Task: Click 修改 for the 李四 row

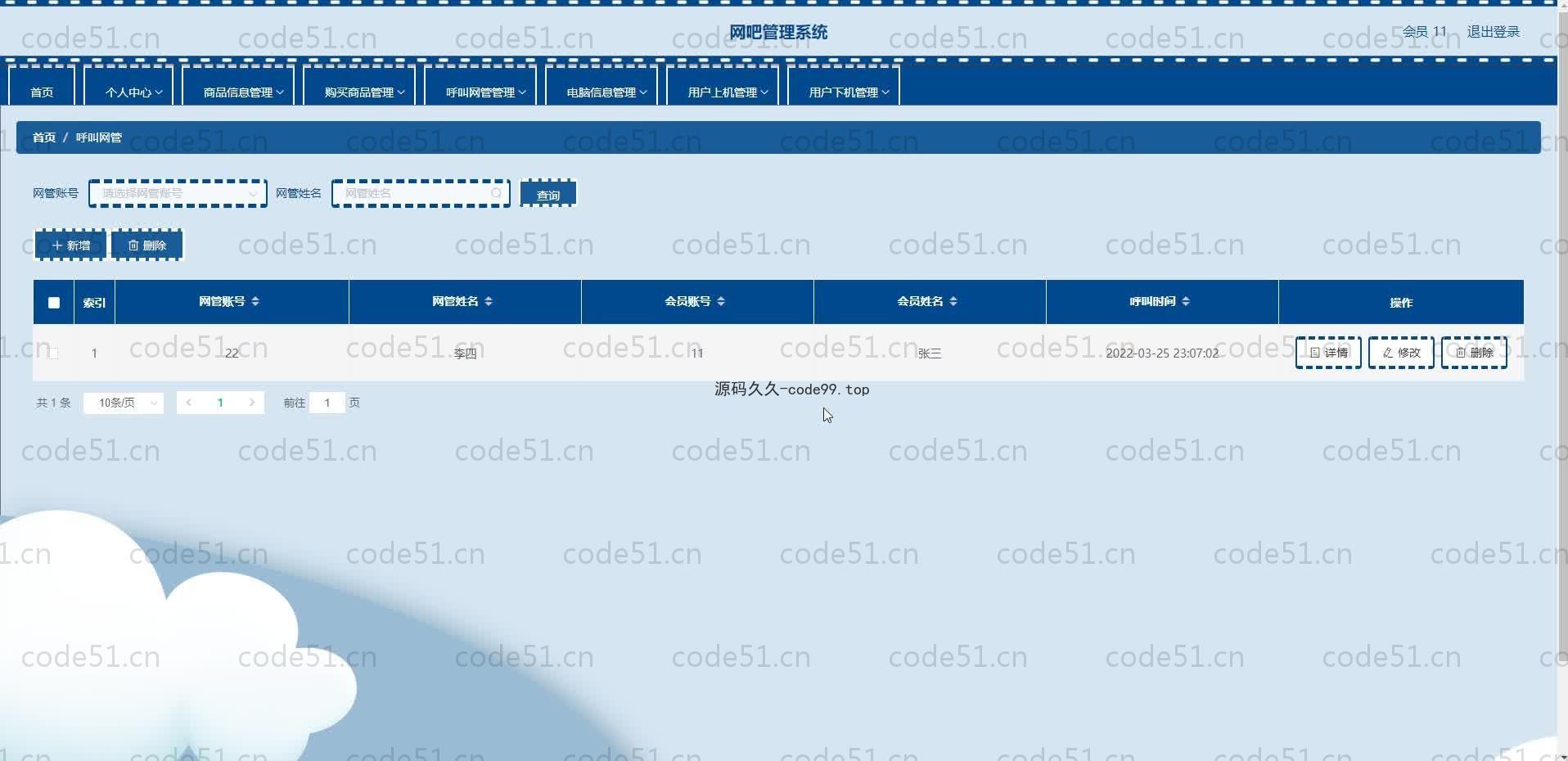Action: pyautogui.click(x=1401, y=353)
